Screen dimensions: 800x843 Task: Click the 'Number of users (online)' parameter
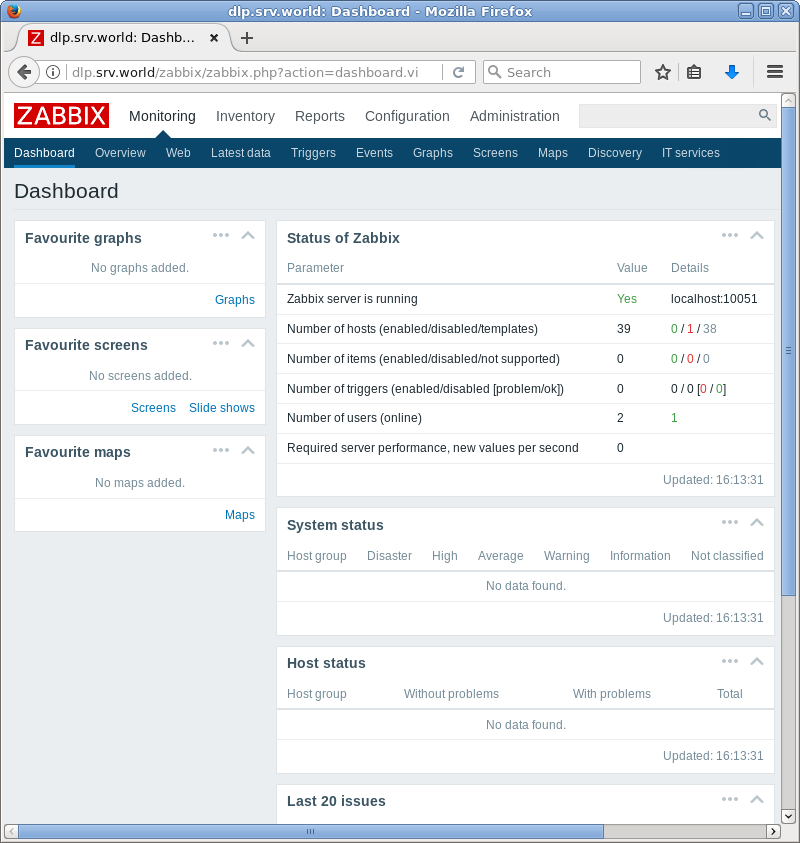click(x=354, y=418)
